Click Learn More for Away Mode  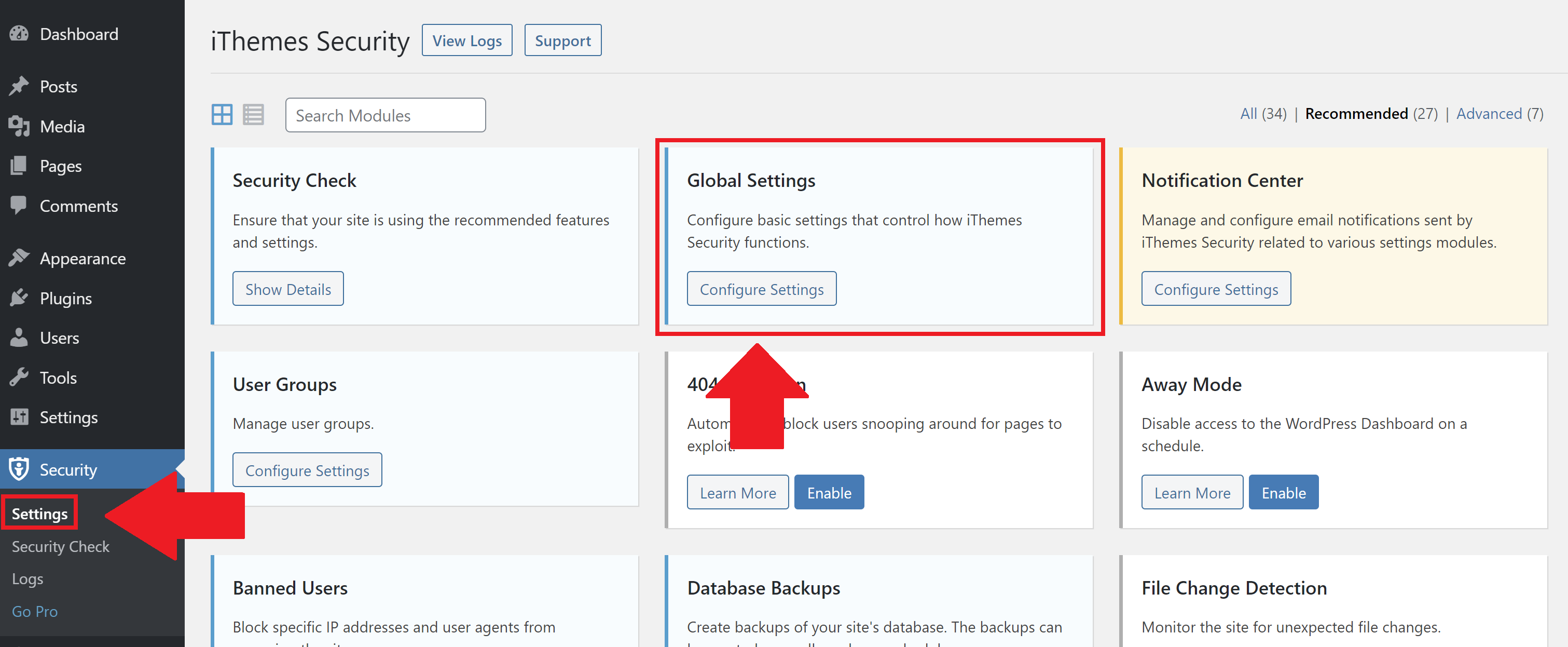[1192, 492]
